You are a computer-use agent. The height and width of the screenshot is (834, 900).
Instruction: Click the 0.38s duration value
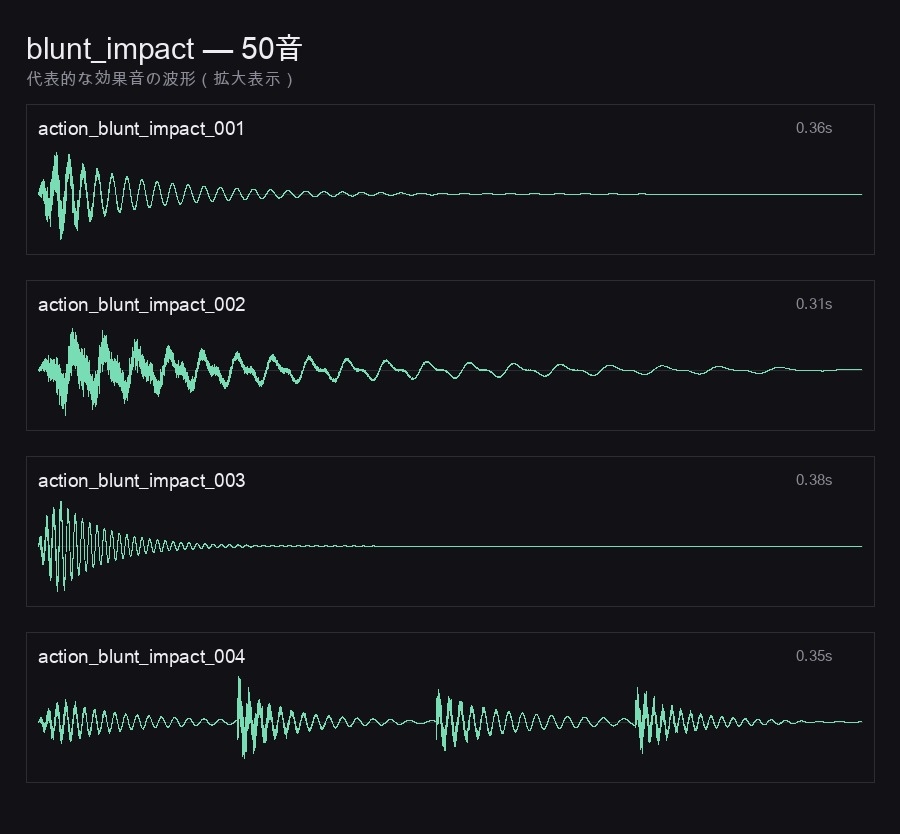813,480
